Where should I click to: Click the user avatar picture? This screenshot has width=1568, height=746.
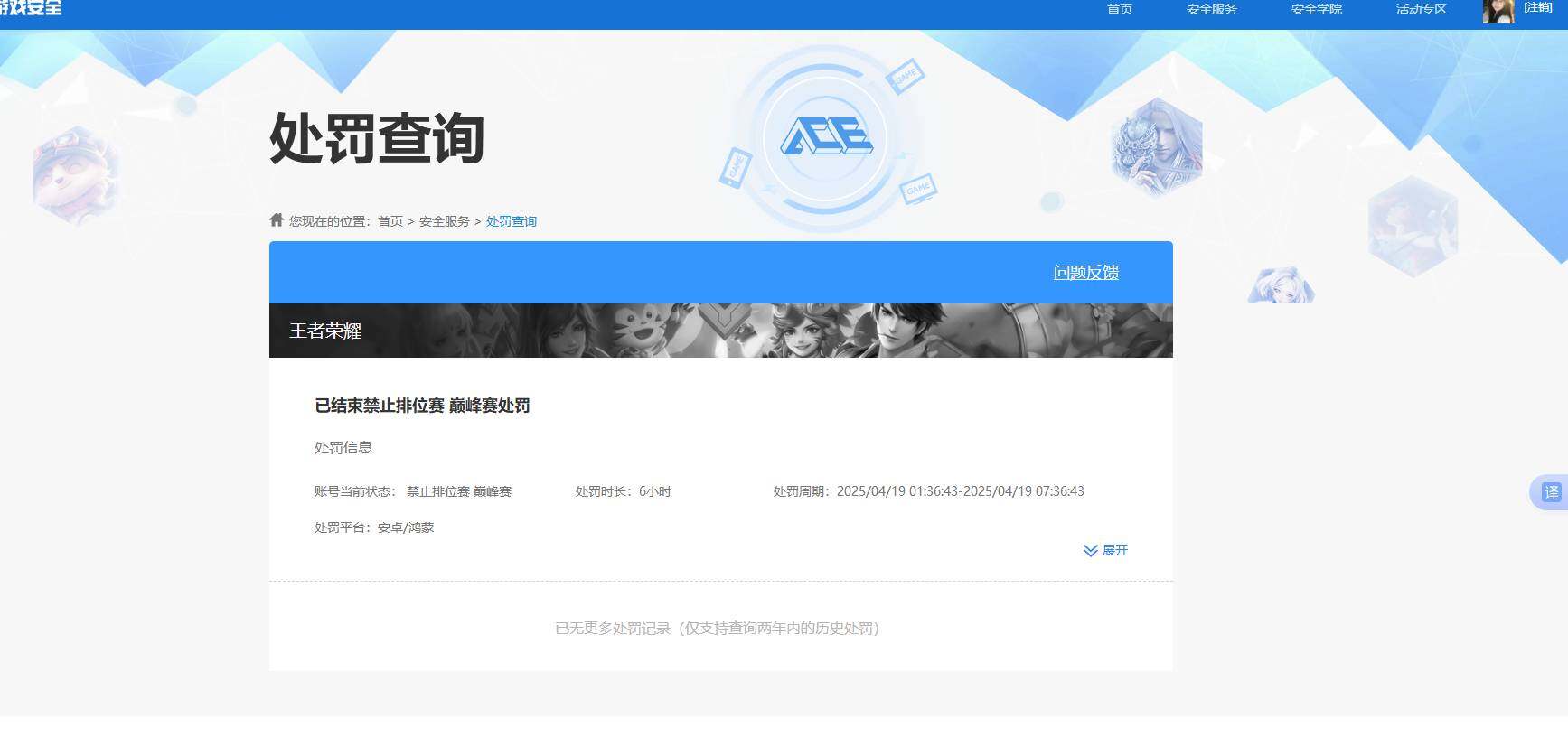coord(1498,11)
